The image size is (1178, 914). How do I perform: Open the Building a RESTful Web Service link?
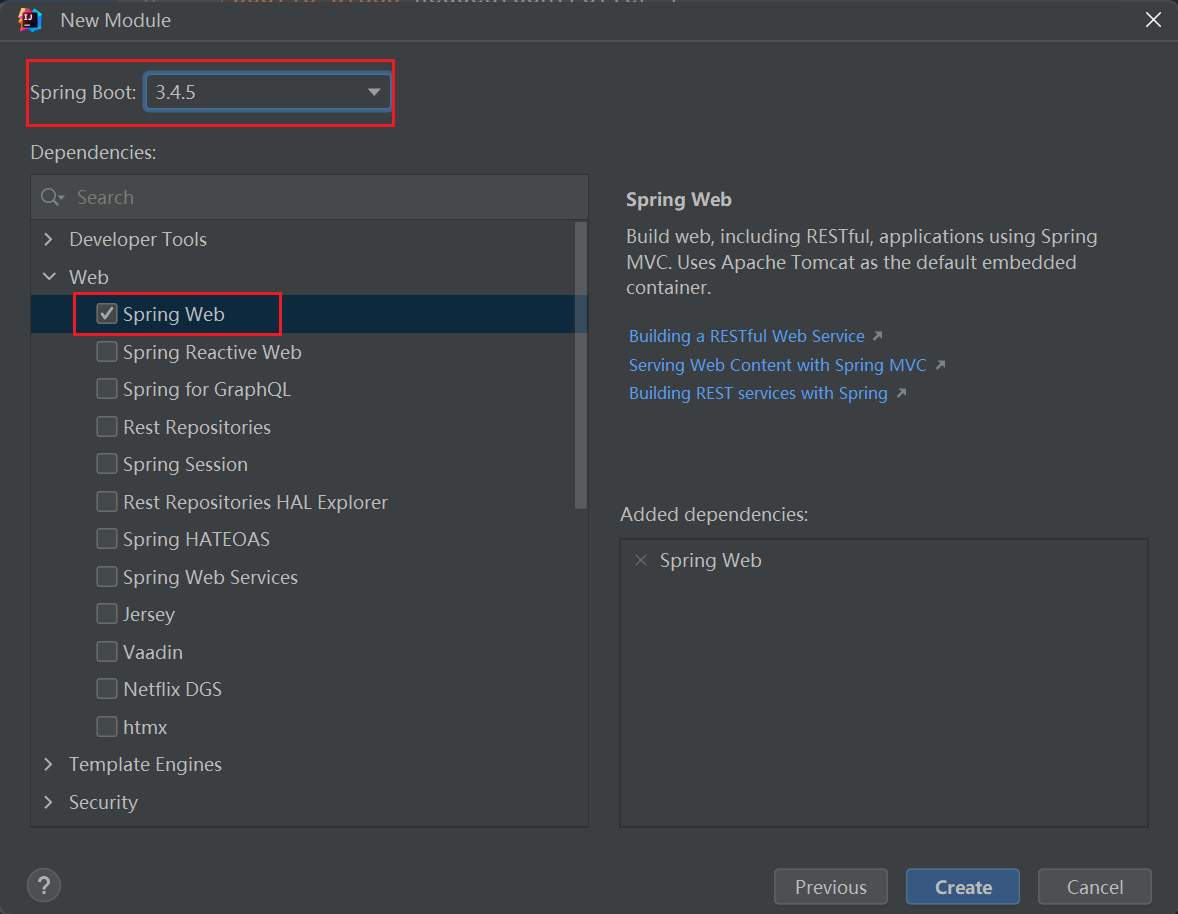coord(745,335)
